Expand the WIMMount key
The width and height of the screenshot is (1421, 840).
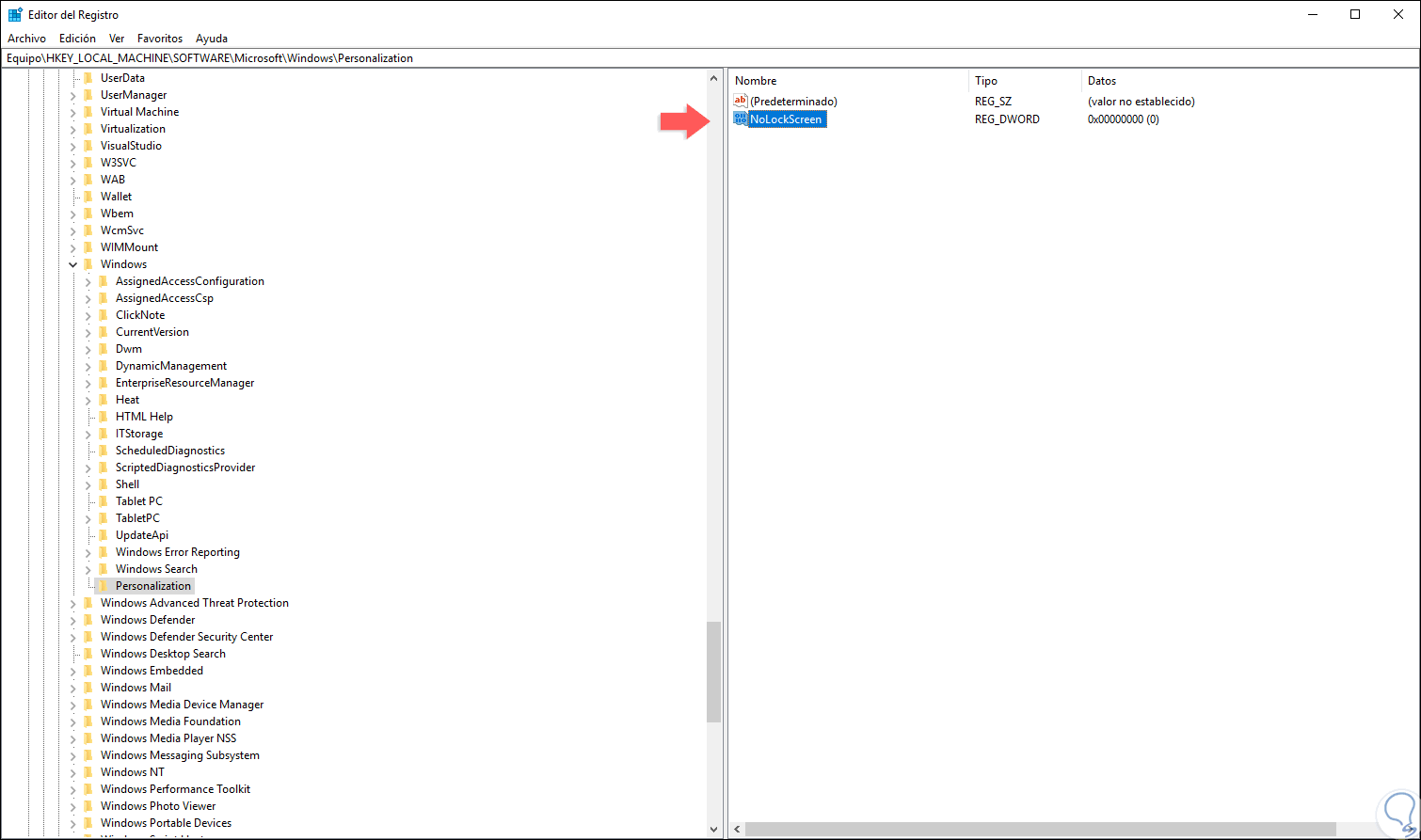tap(73, 247)
